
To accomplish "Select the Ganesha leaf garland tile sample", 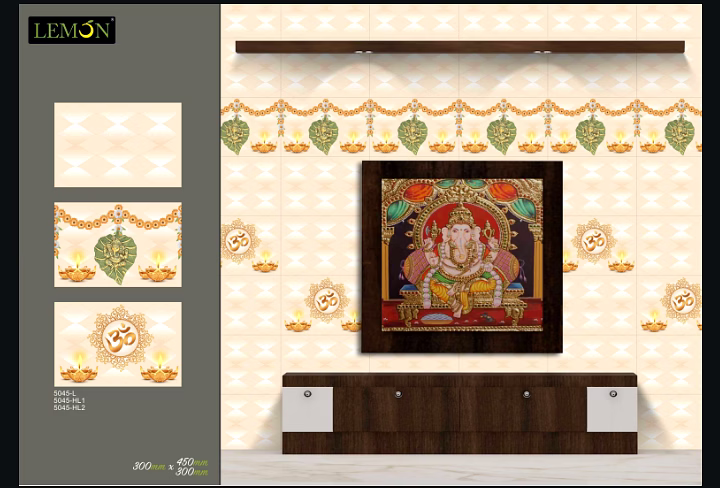I will (118, 245).
